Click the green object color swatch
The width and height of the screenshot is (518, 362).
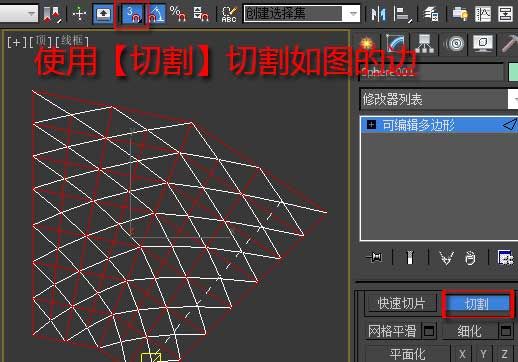pyautogui.click(x=513, y=72)
